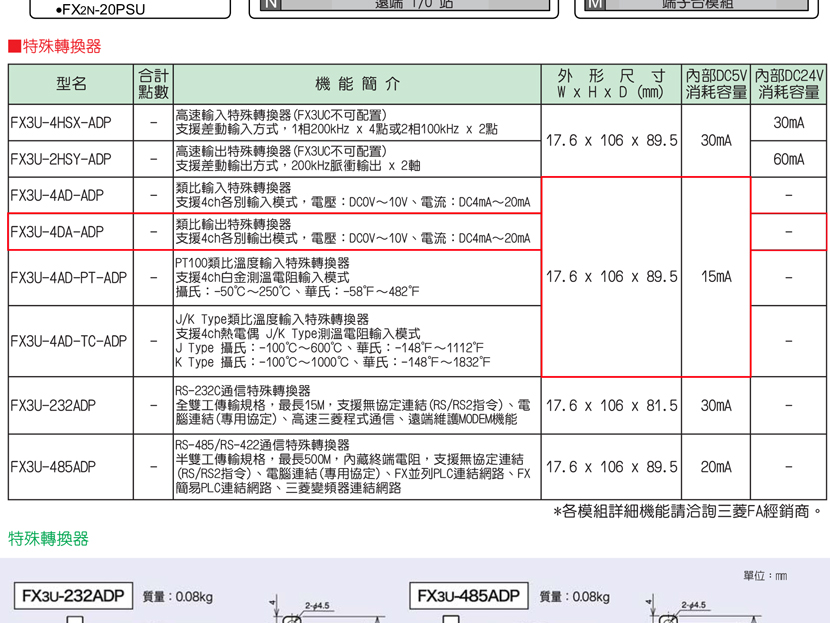The width and height of the screenshot is (830, 623).
Task: Click the boxed FX3U-232ADP drawing label
Action: [73, 596]
